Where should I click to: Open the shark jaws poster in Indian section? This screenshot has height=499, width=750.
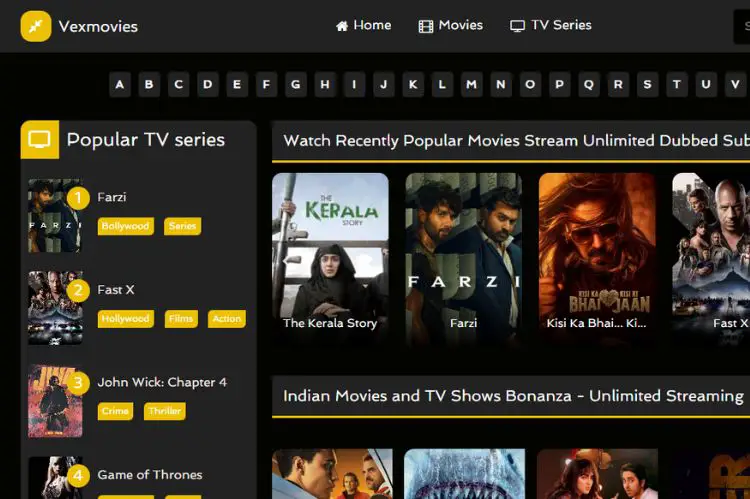[x=464, y=474]
